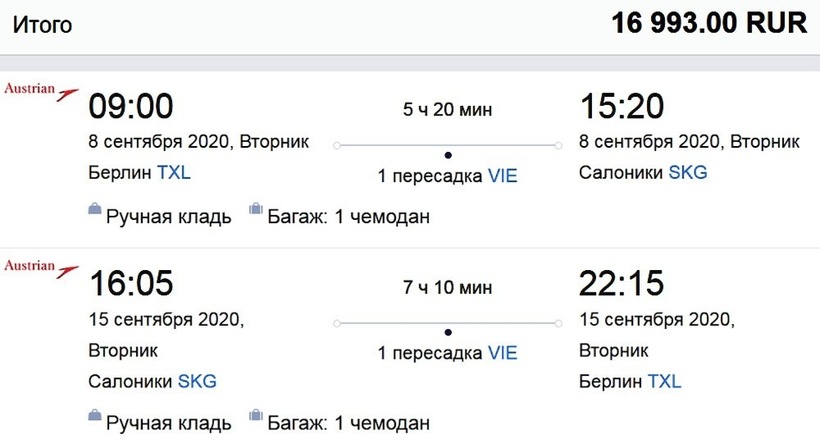
Task: Open the VIE transfer link on return flight
Action: coord(503,353)
